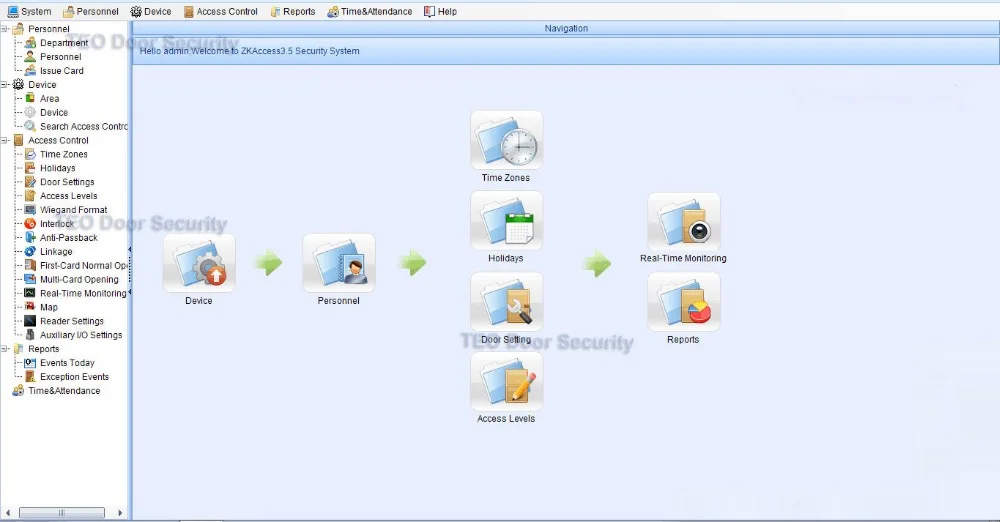This screenshot has height=522, width=1000.
Task: Click the Auxiliary I/O Settings tree icon
Action: coord(30,334)
